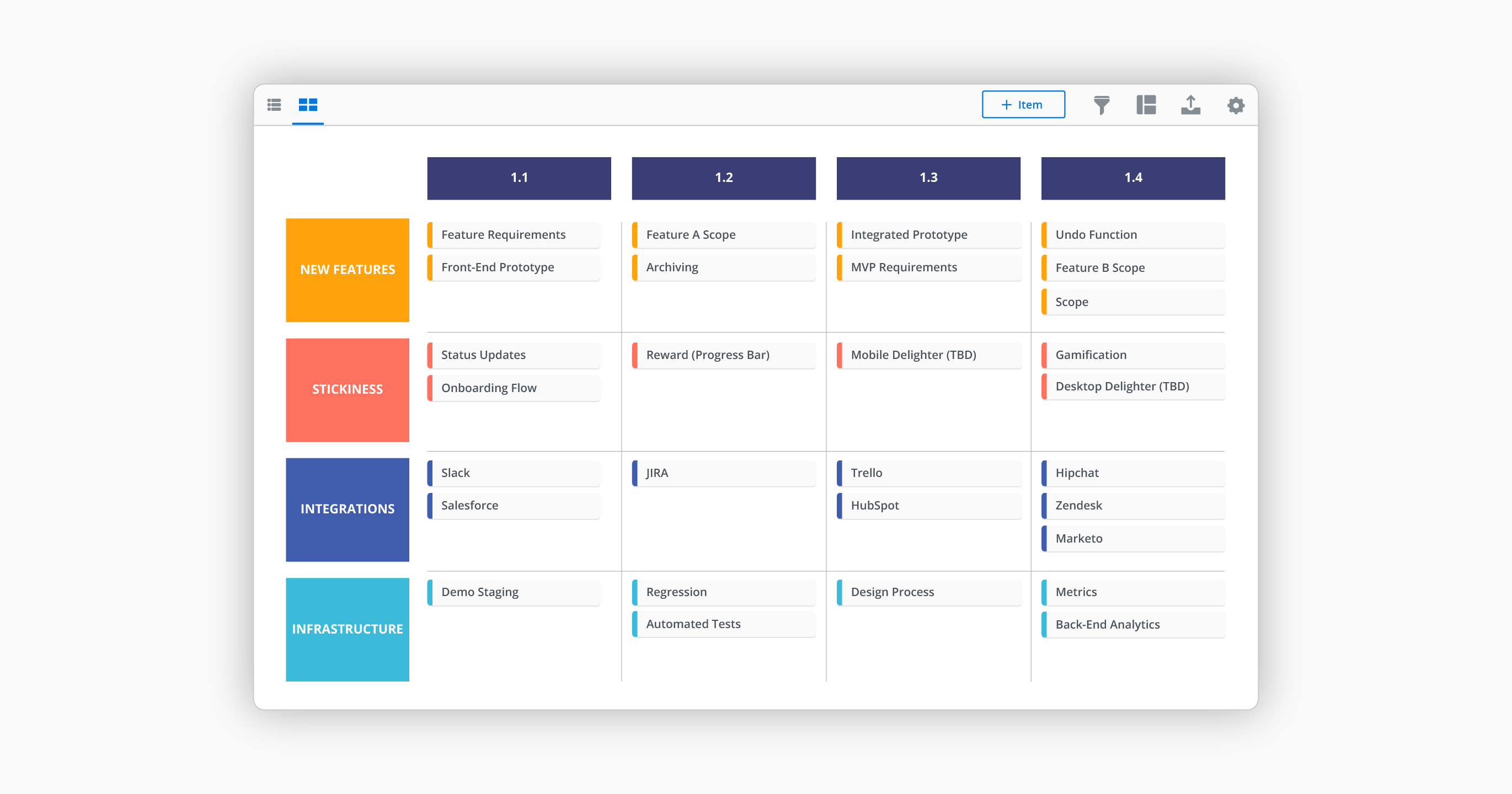
Task: Open the Feature Requirements card
Action: (x=514, y=235)
